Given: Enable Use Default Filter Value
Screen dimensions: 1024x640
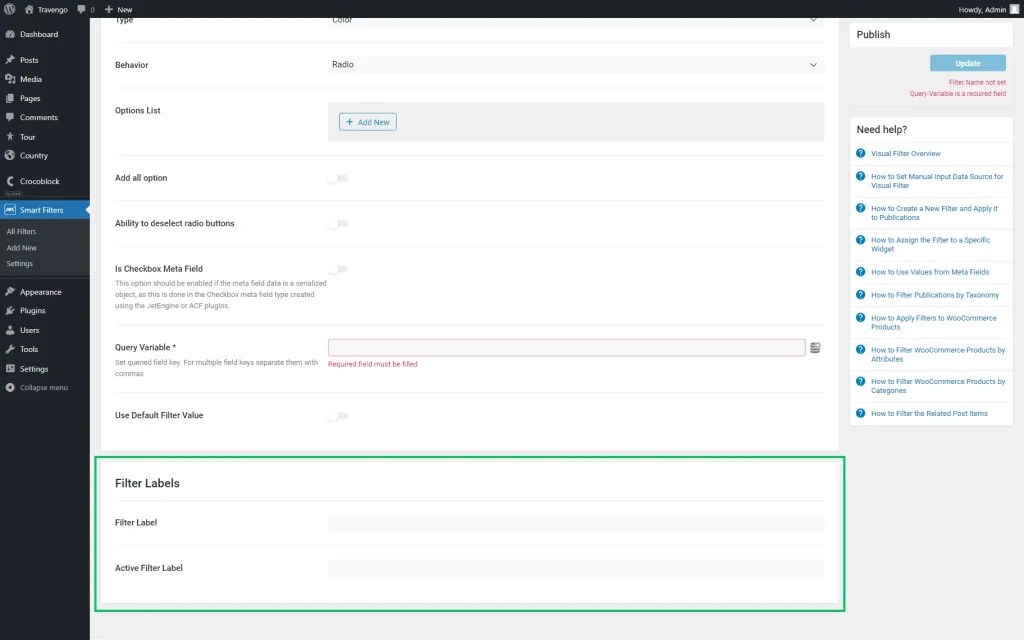Looking at the screenshot, I should (x=338, y=415).
